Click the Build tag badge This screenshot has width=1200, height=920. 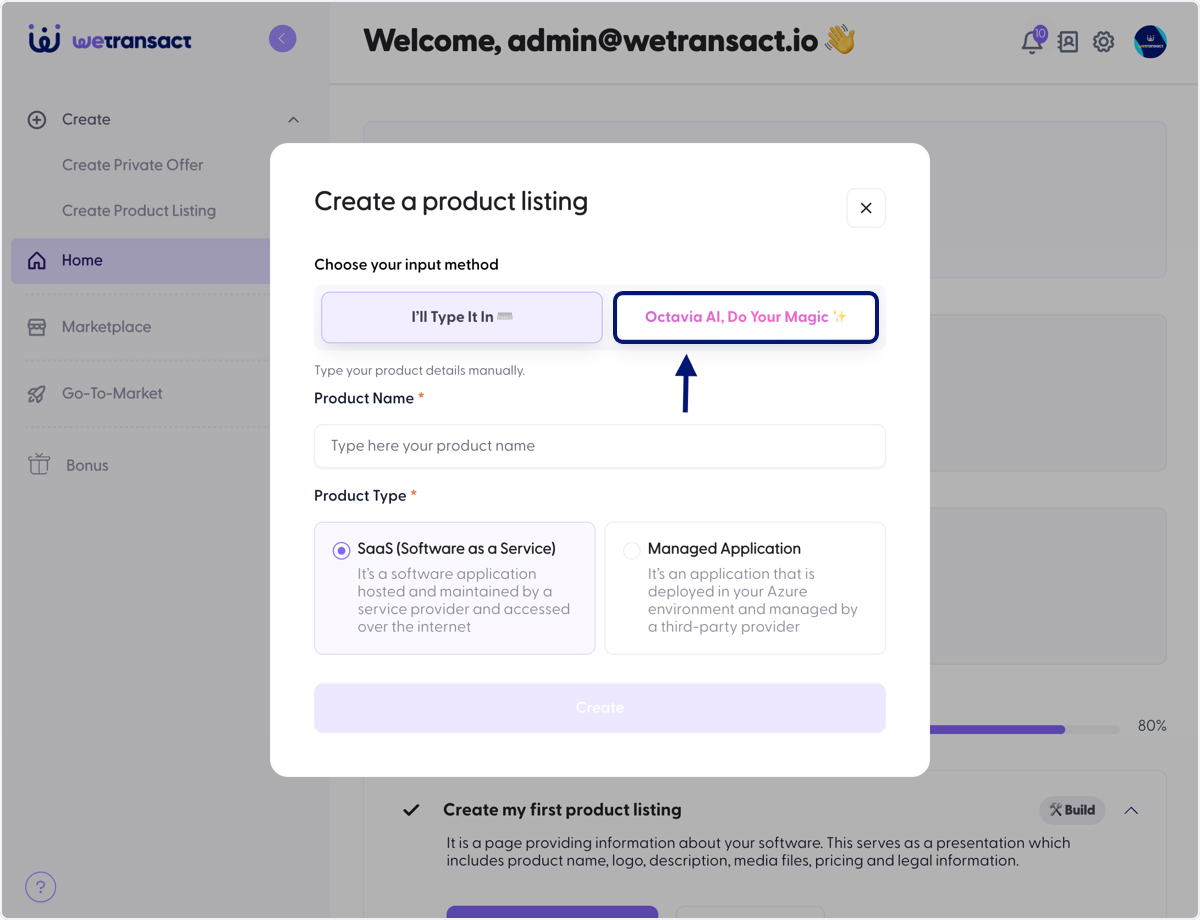click(1072, 810)
